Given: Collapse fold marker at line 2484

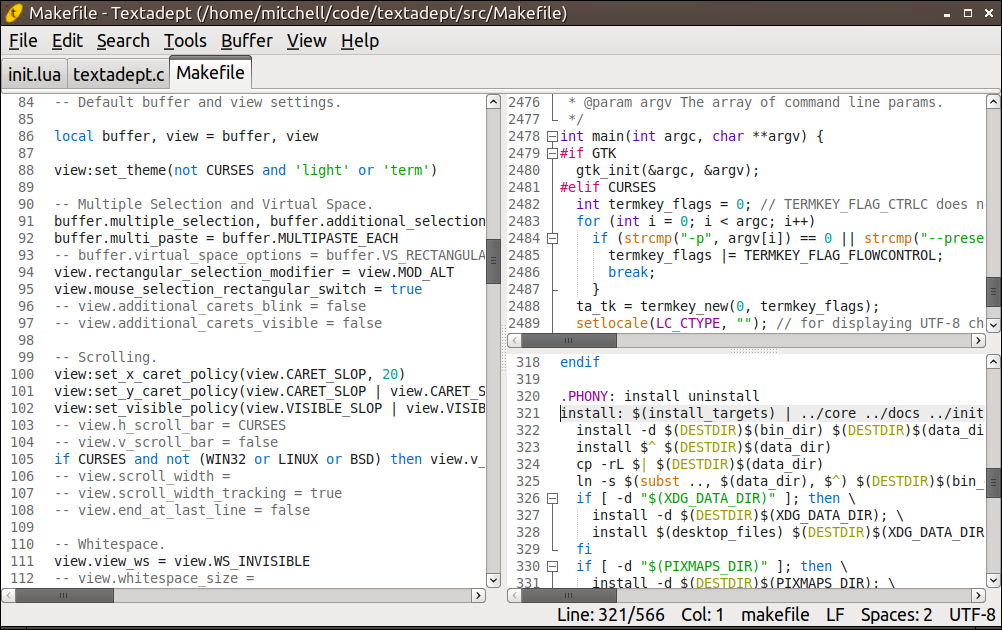Looking at the screenshot, I should click(552, 238).
